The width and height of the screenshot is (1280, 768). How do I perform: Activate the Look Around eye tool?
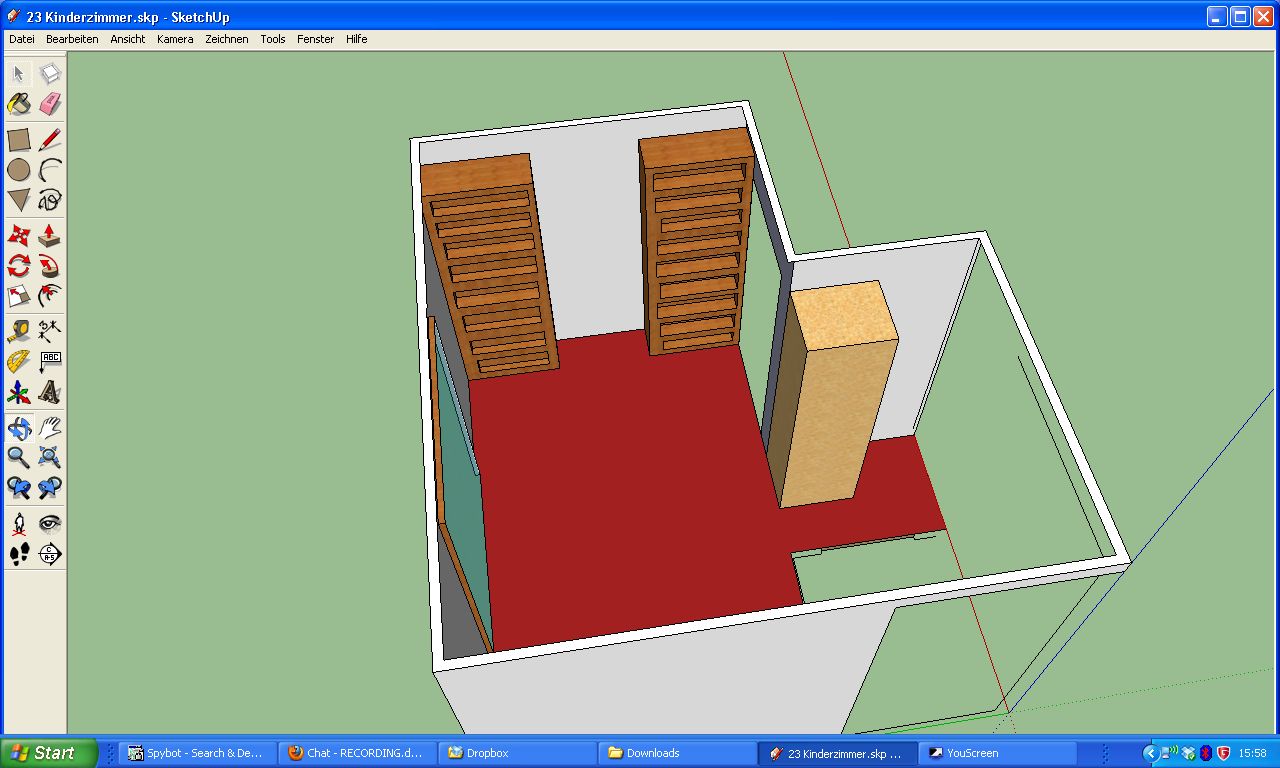[50, 524]
